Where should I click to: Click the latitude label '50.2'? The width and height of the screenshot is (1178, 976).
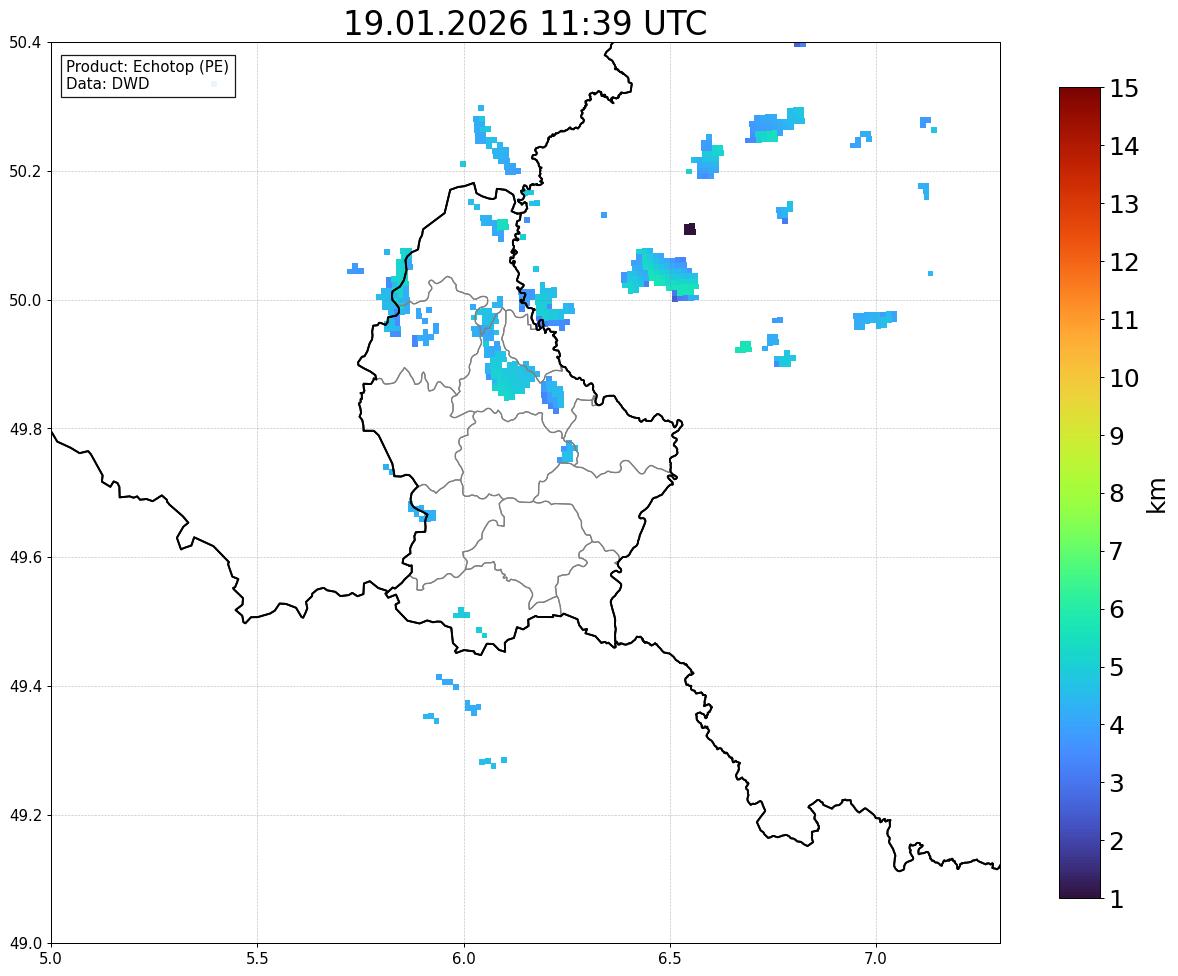coord(25,171)
